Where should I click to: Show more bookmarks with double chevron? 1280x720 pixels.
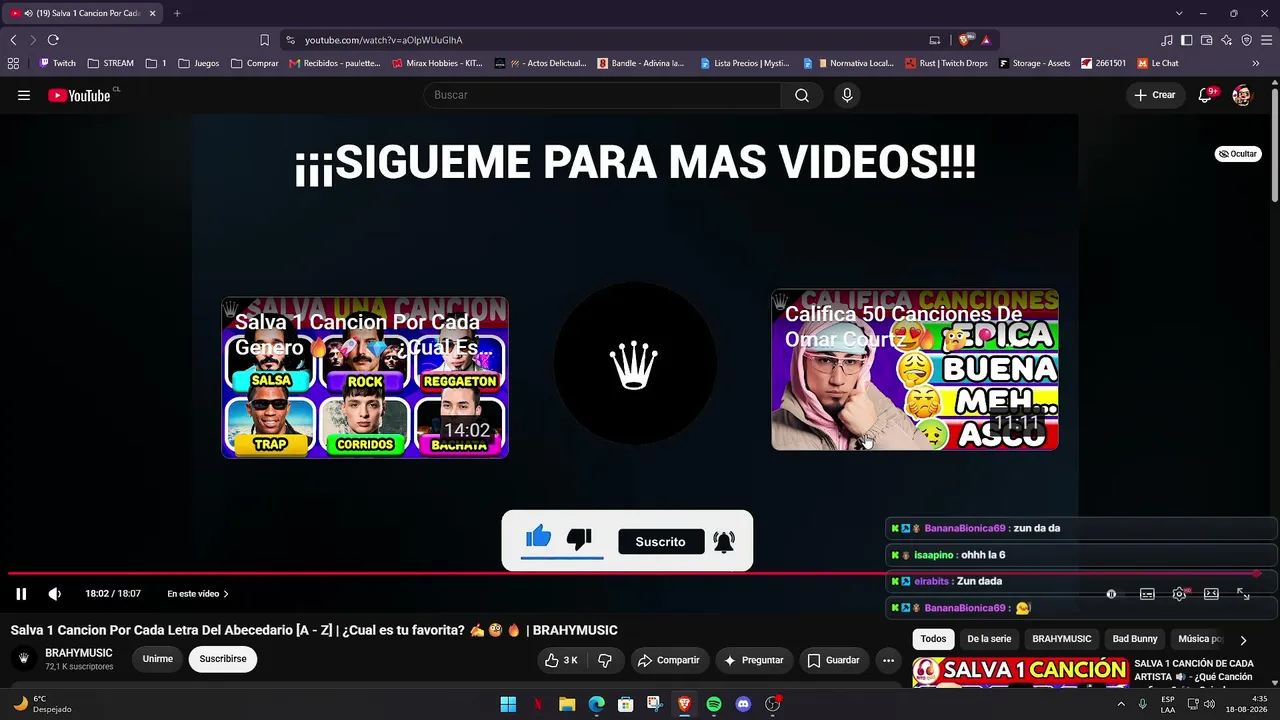pyautogui.click(x=1256, y=63)
